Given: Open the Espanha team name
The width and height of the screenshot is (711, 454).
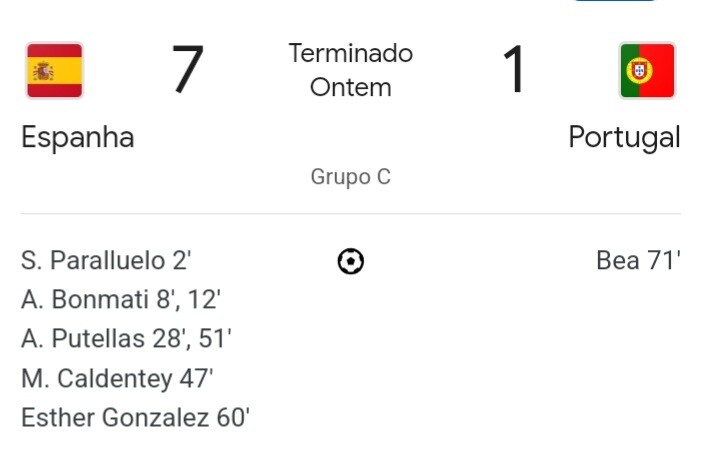Looking at the screenshot, I should pos(78,137).
